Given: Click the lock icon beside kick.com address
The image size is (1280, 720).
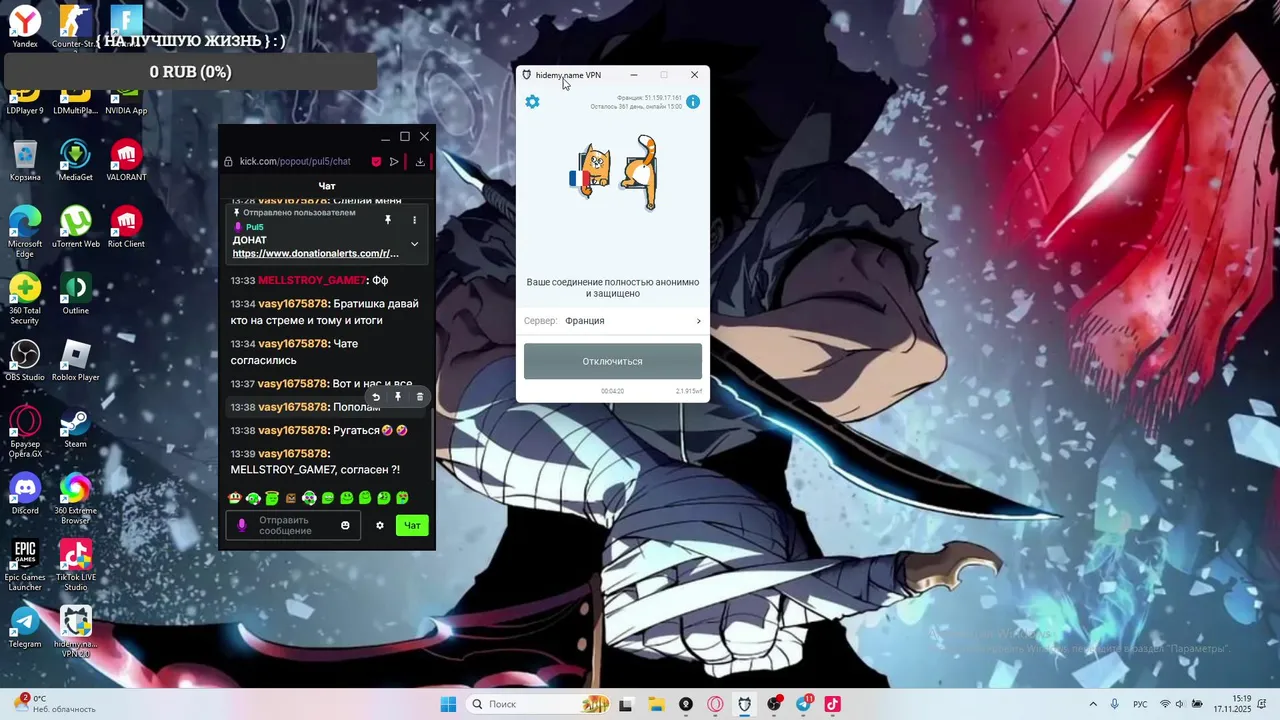Looking at the screenshot, I should tap(229, 162).
